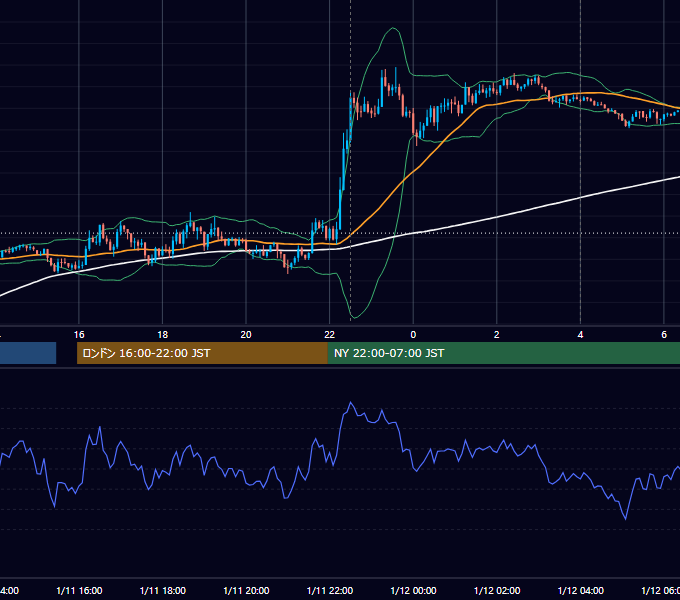Click the upper Bollinger band peak after 22:00
The width and height of the screenshot is (680, 600).
pyautogui.click(x=393, y=28)
